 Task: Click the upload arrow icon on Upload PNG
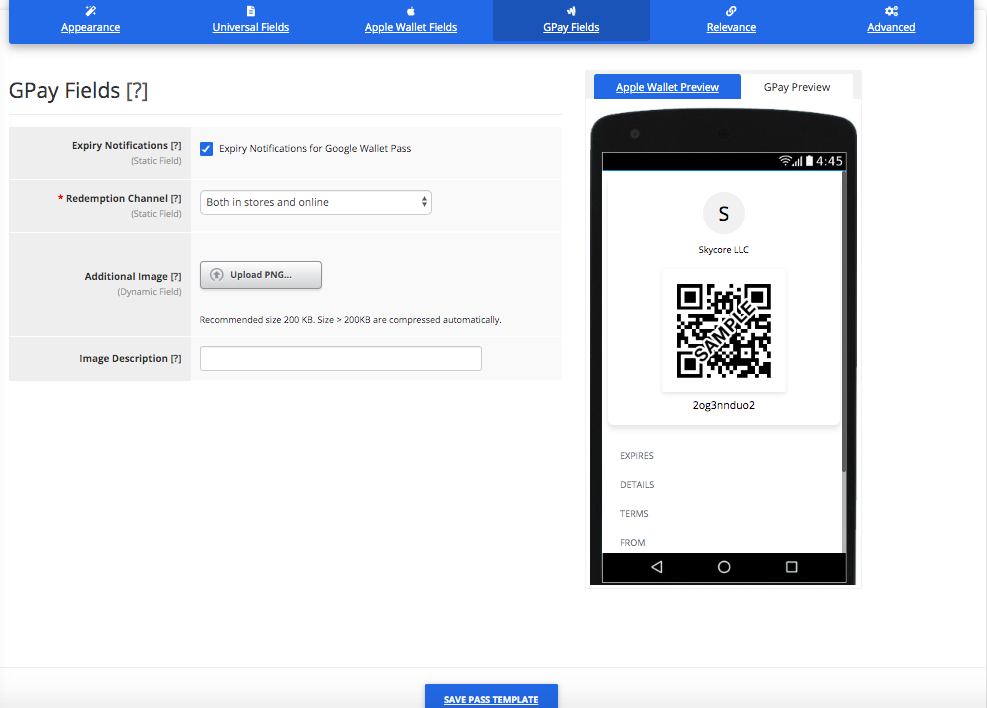[217, 274]
